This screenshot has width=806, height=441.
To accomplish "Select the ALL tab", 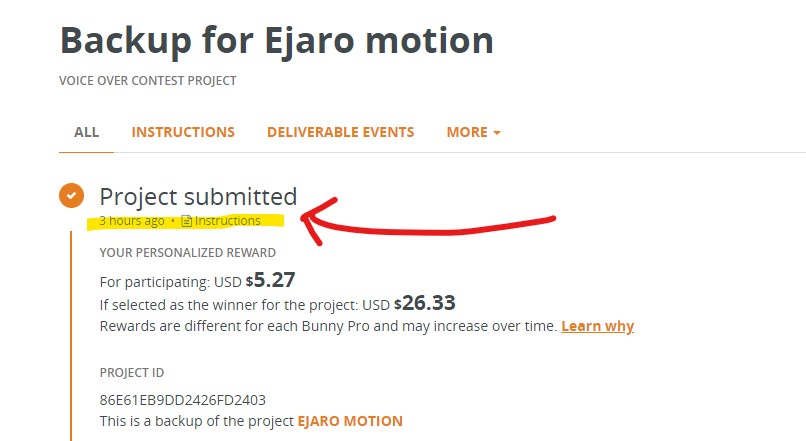I will click(87, 132).
